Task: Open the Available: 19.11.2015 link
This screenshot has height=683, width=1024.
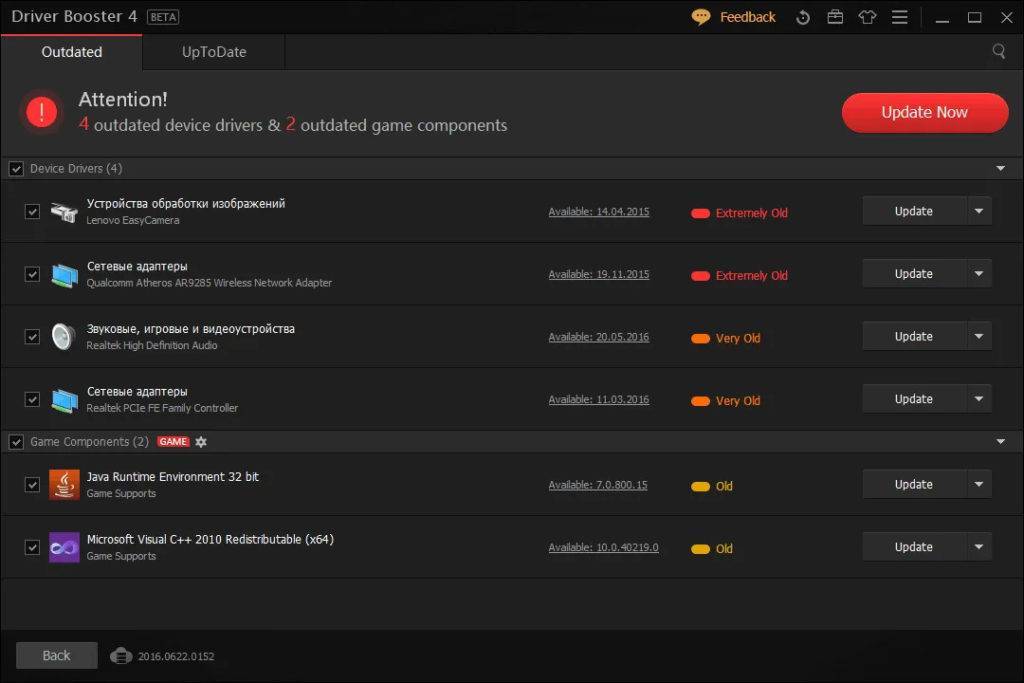Action: point(599,274)
